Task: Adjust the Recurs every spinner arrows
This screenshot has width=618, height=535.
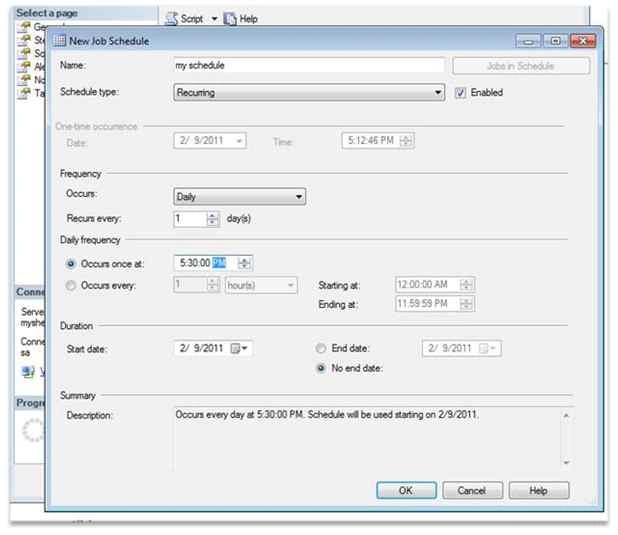Action: tap(212, 219)
